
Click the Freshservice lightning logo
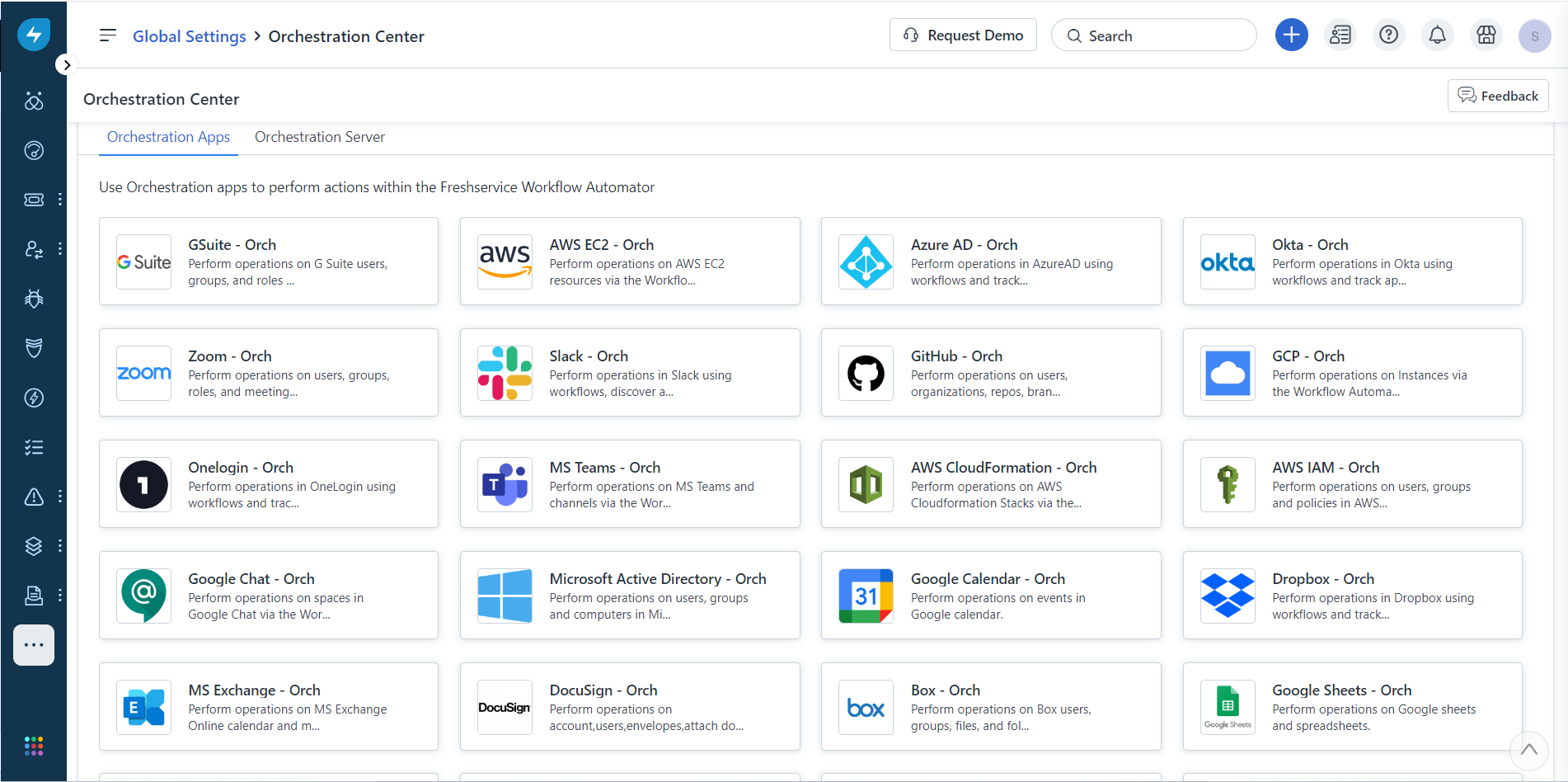coord(34,35)
